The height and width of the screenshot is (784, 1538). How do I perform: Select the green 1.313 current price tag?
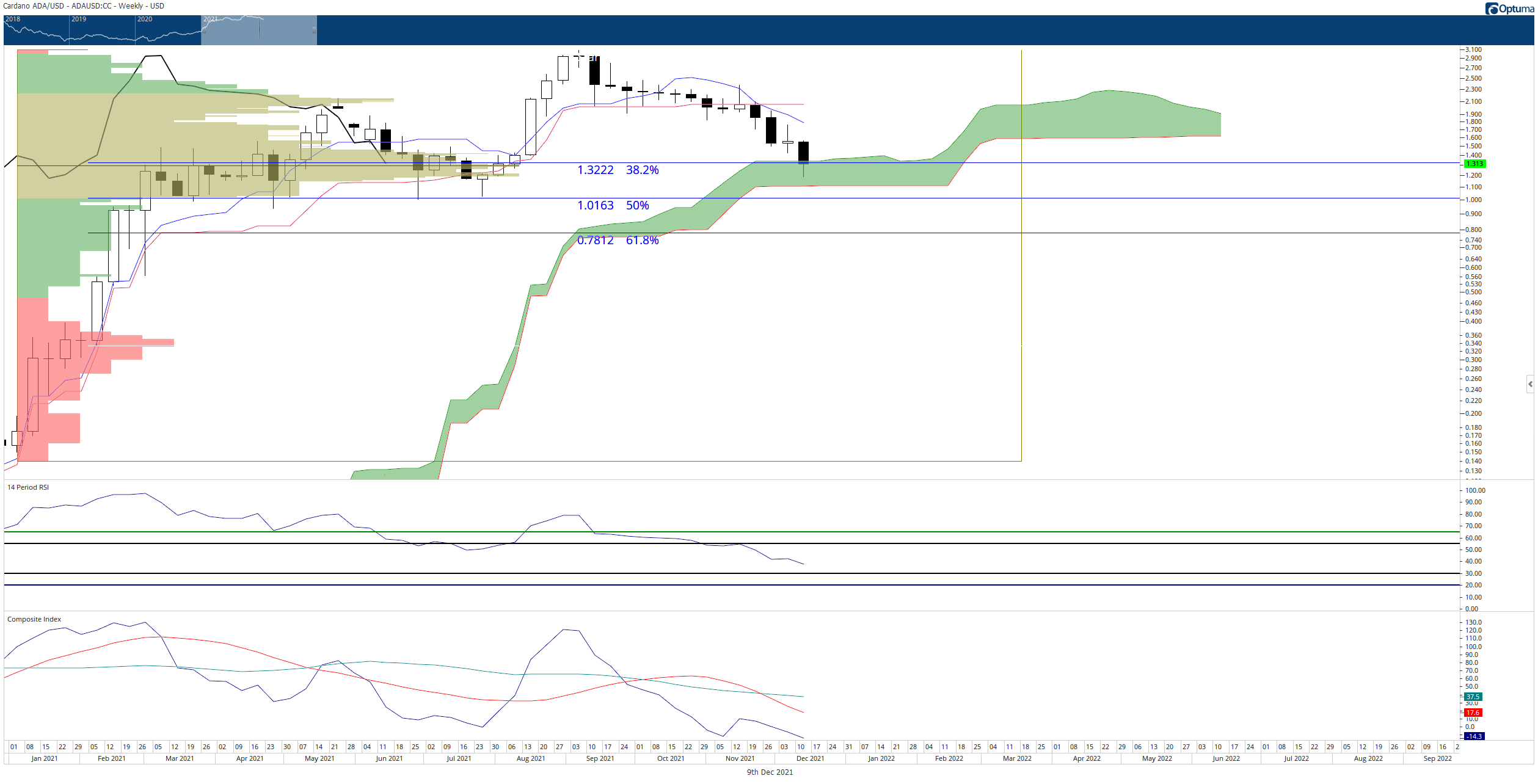click(x=1474, y=164)
